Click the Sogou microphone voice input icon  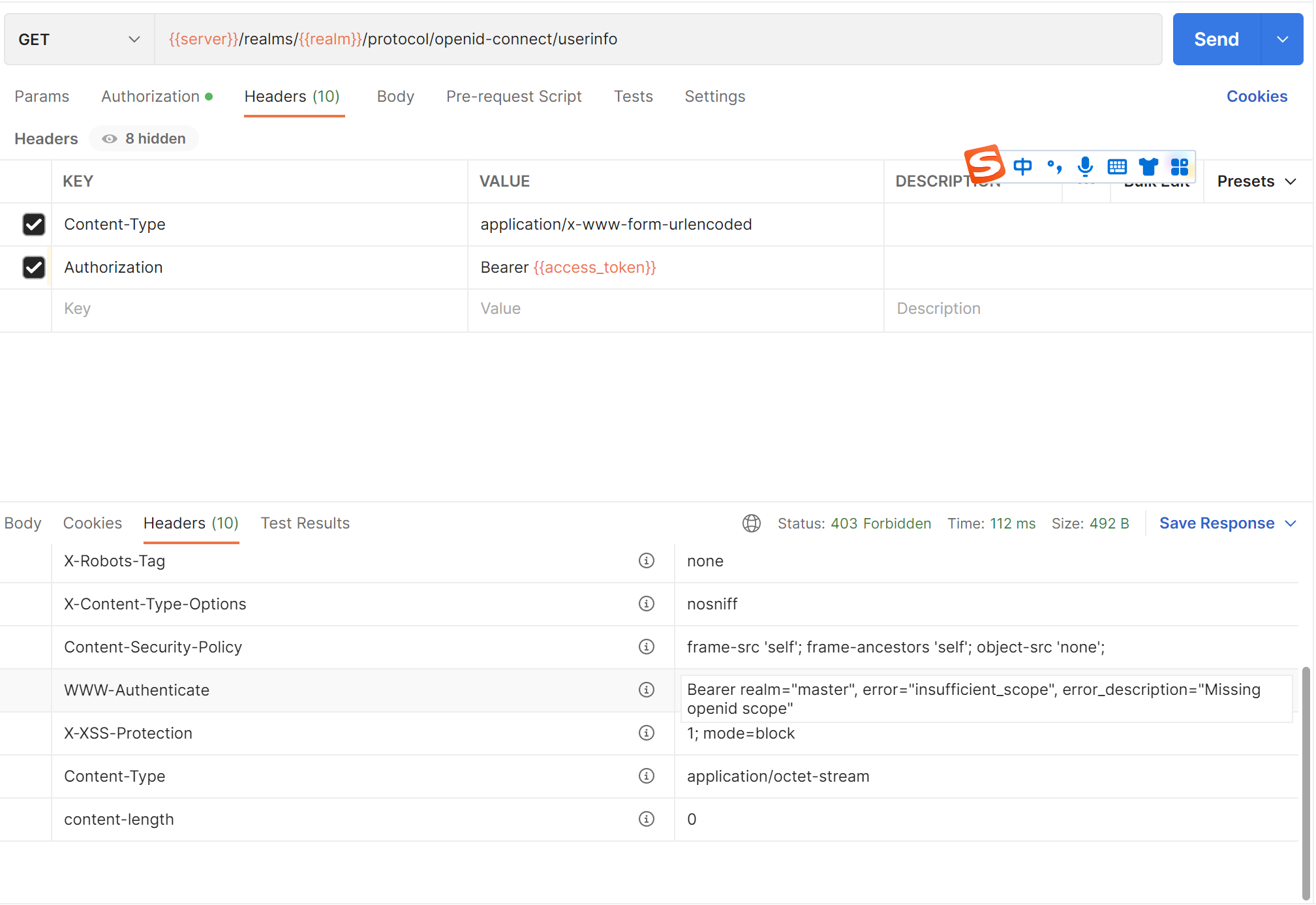1085,166
